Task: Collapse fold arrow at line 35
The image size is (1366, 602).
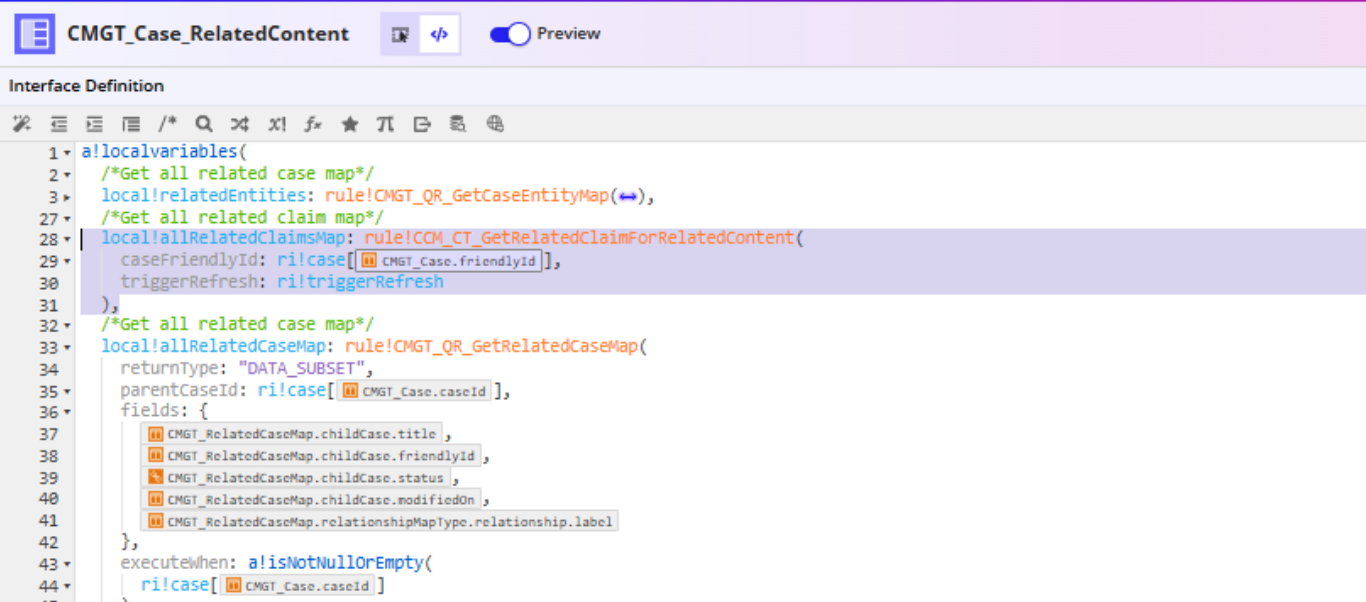Action: click(67, 391)
